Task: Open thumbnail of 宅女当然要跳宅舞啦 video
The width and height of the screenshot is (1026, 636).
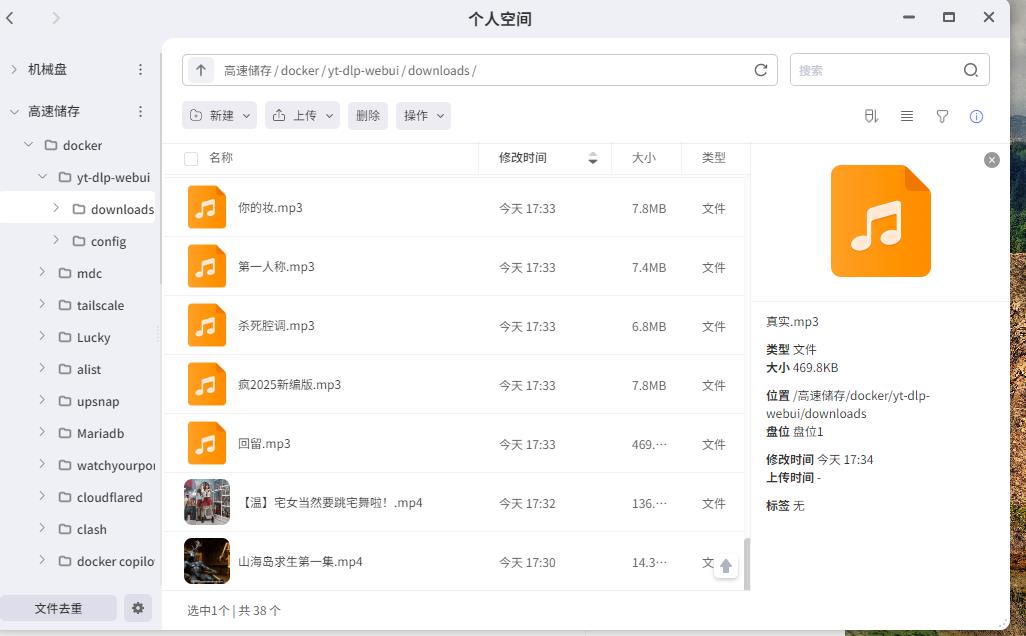Action: pyautogui.click(x=207, y=502)
